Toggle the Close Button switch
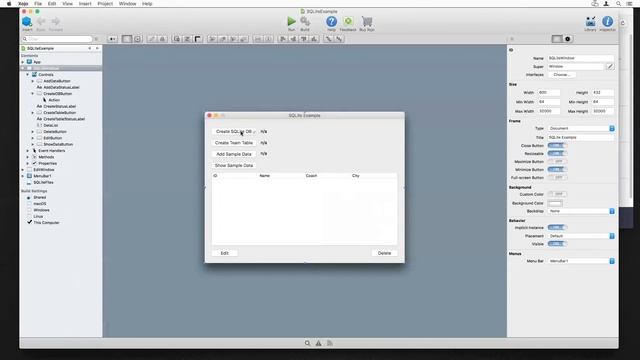The width and height of the screenshot is (640, 360). pos(557,145)
